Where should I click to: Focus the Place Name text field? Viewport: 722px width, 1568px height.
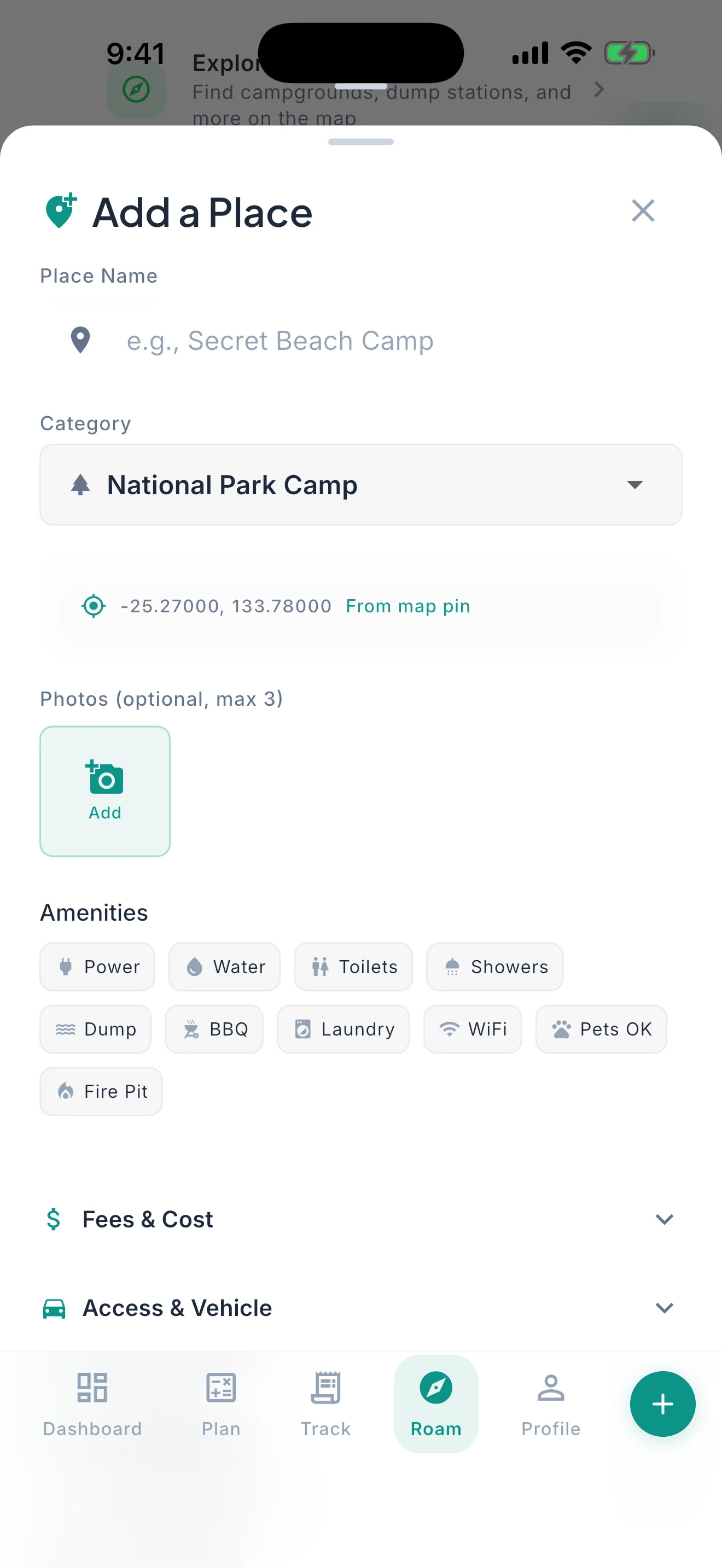coord(361,340)
